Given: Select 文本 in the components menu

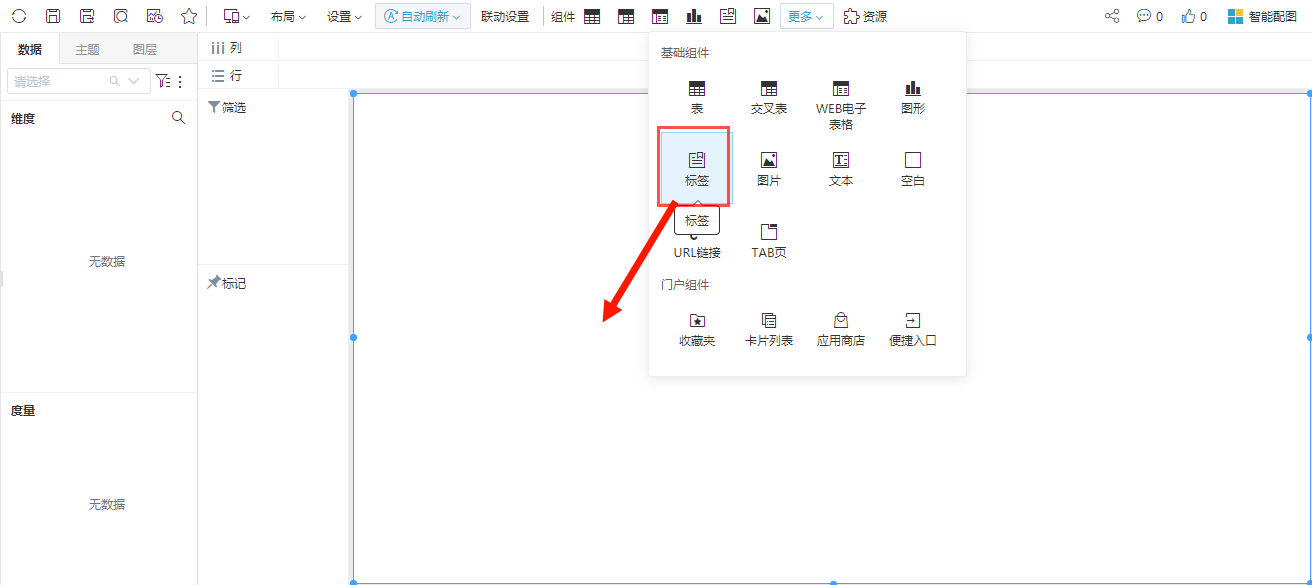Looking at the screenshot, I should click(x=841, y=169).
